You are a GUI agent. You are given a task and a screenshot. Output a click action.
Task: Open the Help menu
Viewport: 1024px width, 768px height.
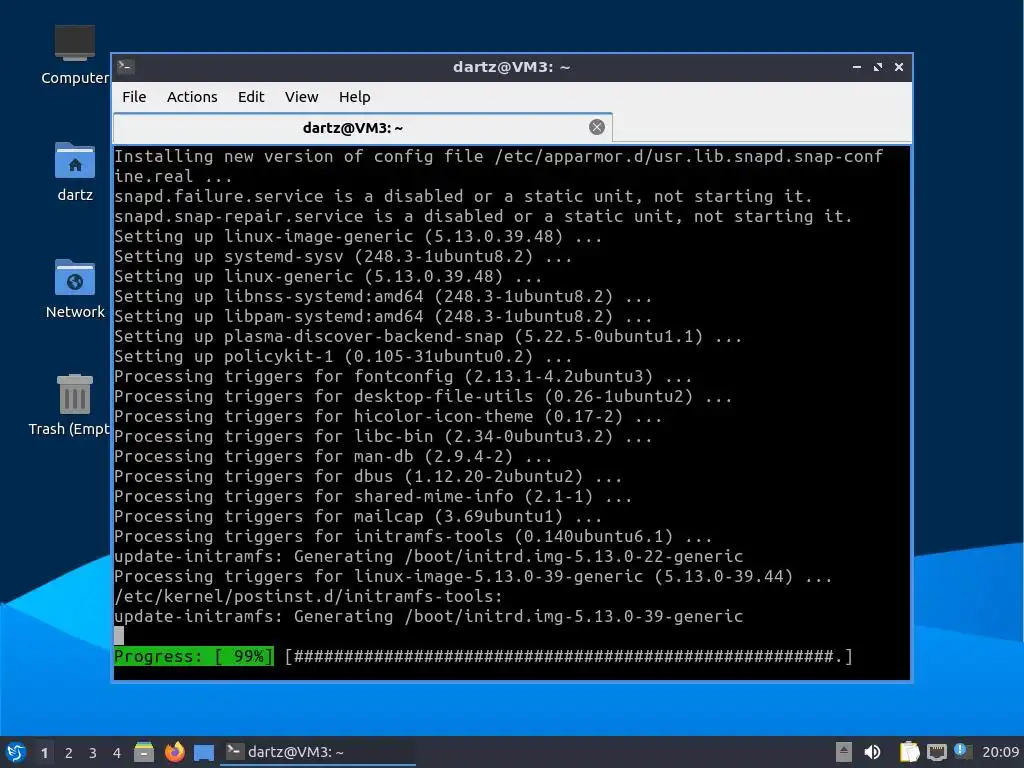coord(355,97)
